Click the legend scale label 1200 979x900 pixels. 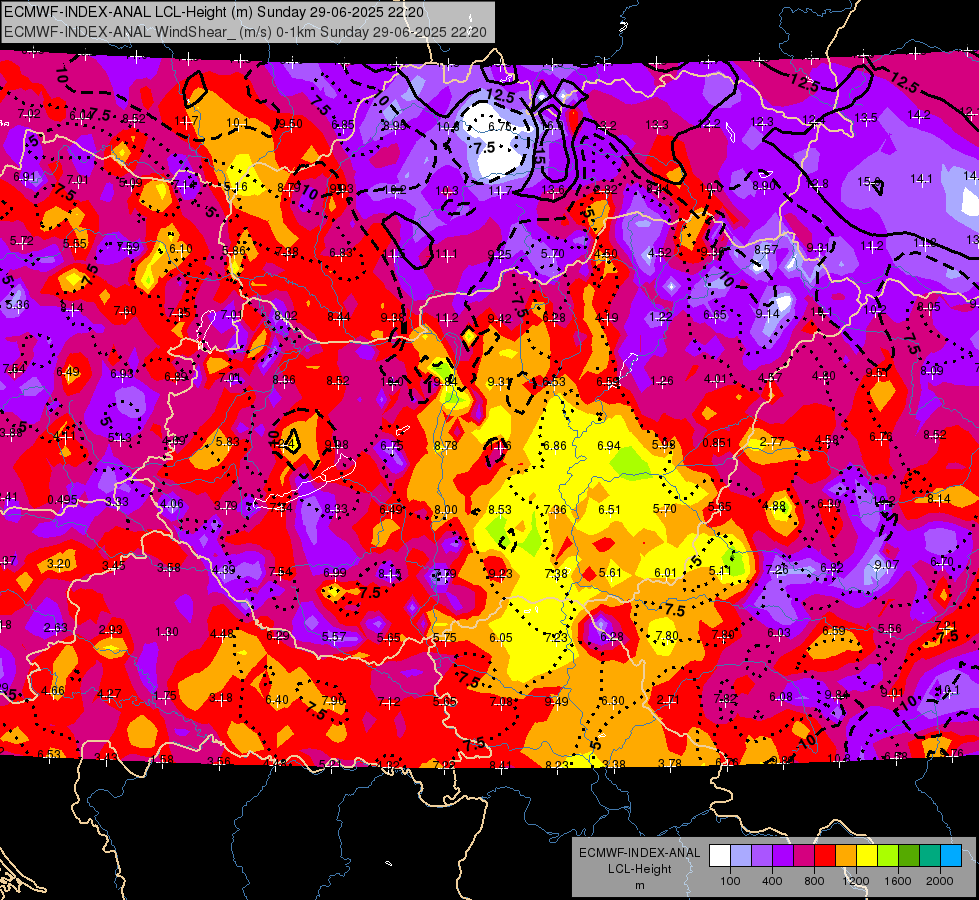coord(855,881)
